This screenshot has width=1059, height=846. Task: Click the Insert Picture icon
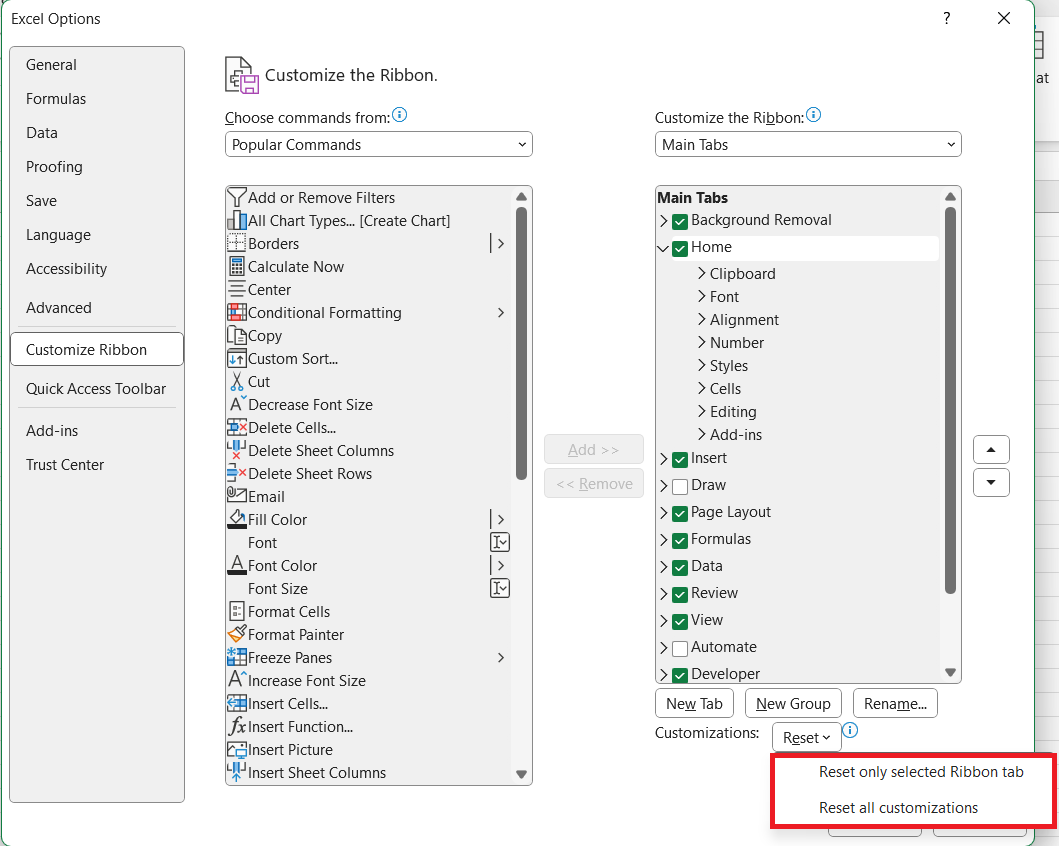click(x=236, y=749)
